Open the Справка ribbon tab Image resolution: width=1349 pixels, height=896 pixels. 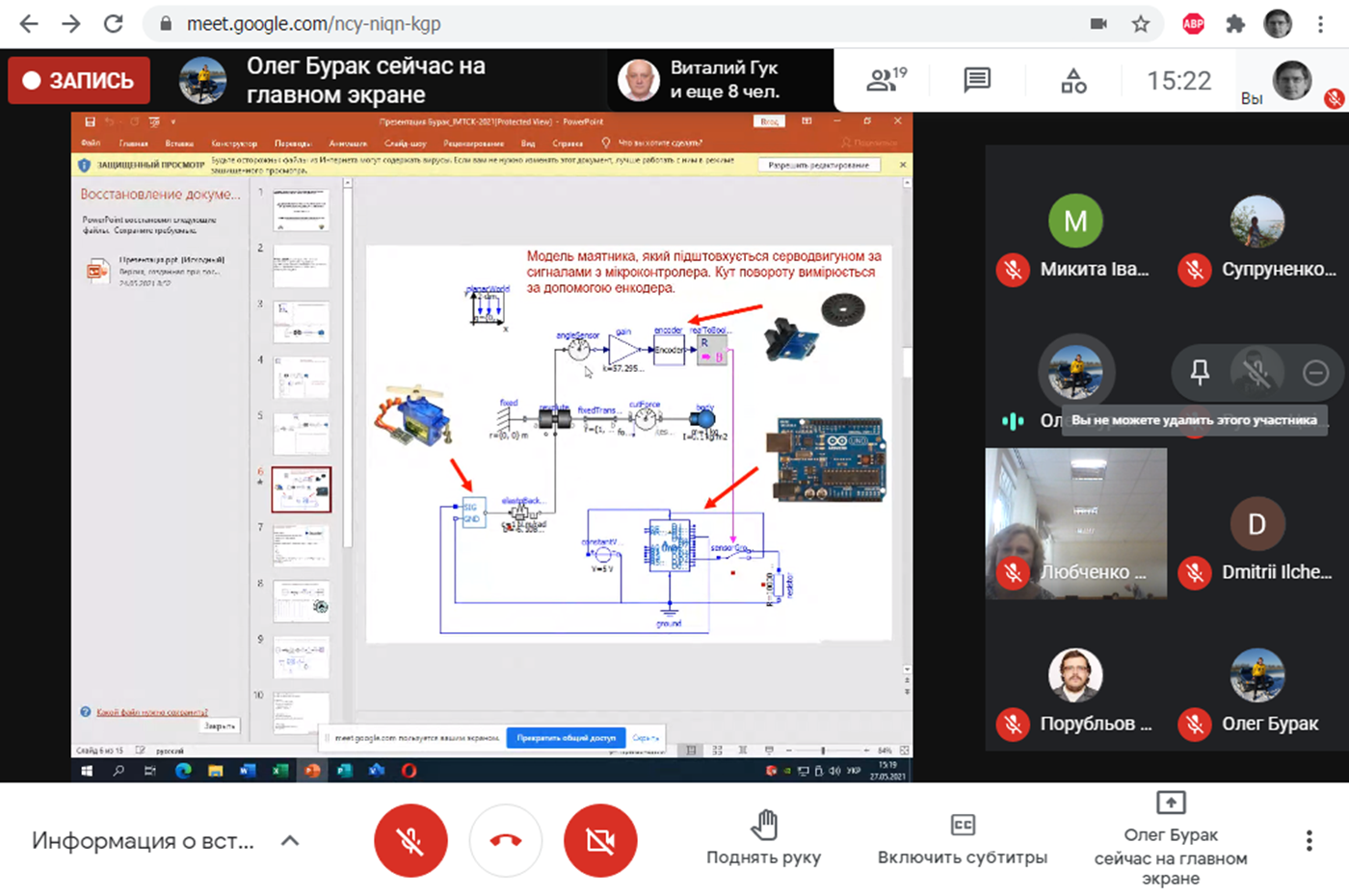tap(568, 144)
